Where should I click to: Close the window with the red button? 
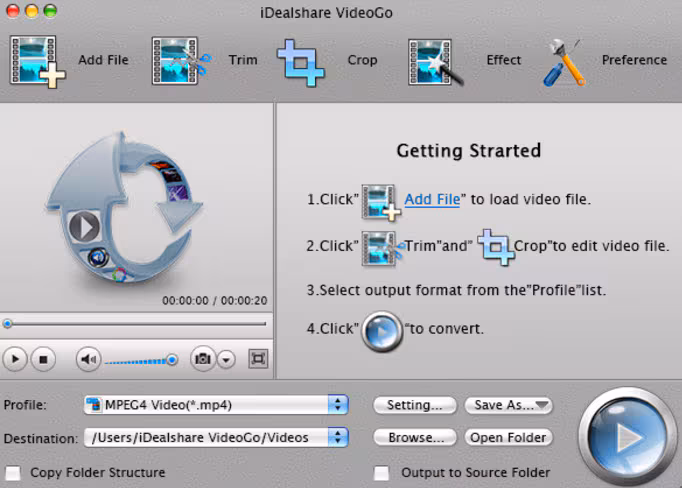pos(13,11)
